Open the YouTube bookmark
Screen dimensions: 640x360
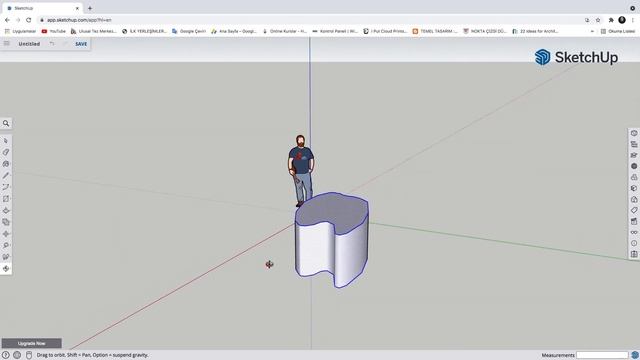click(x=53, y=31)
